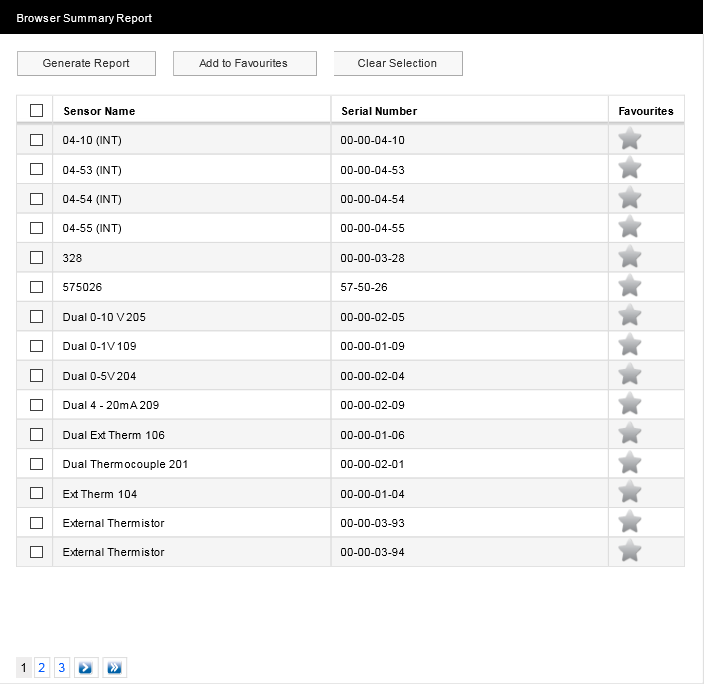The height and width of the screenshot is (685, 710).
Task: Click favourite star for sensor 04-10 (INT)
Action: pyautogui.click(x=629, y=140)
